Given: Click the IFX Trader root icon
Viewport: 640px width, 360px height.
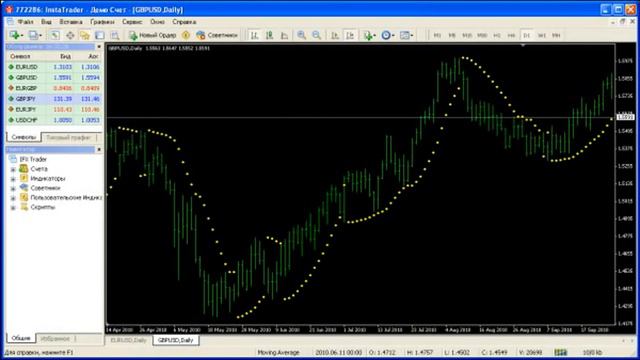Looking at the screenshot, I should pyautogui.click(x=13, y=159).
